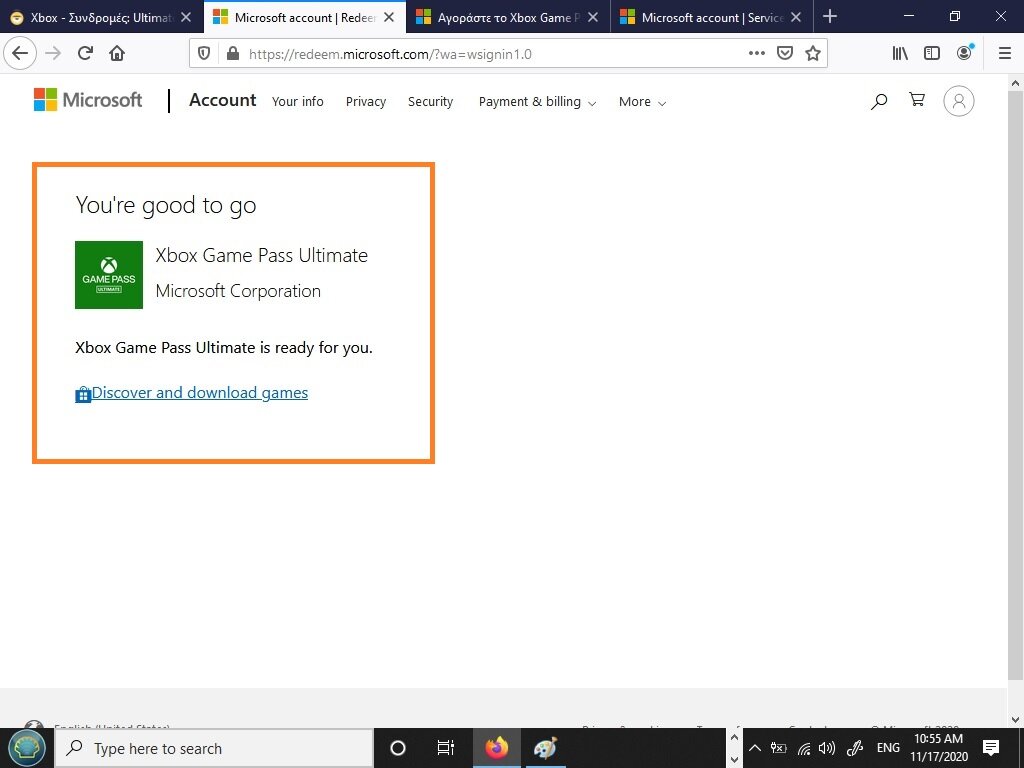Click the Firefox home icon
The width and height of the screenshot is (1024, 768).
pyautogui.click(x=117, y=54)
